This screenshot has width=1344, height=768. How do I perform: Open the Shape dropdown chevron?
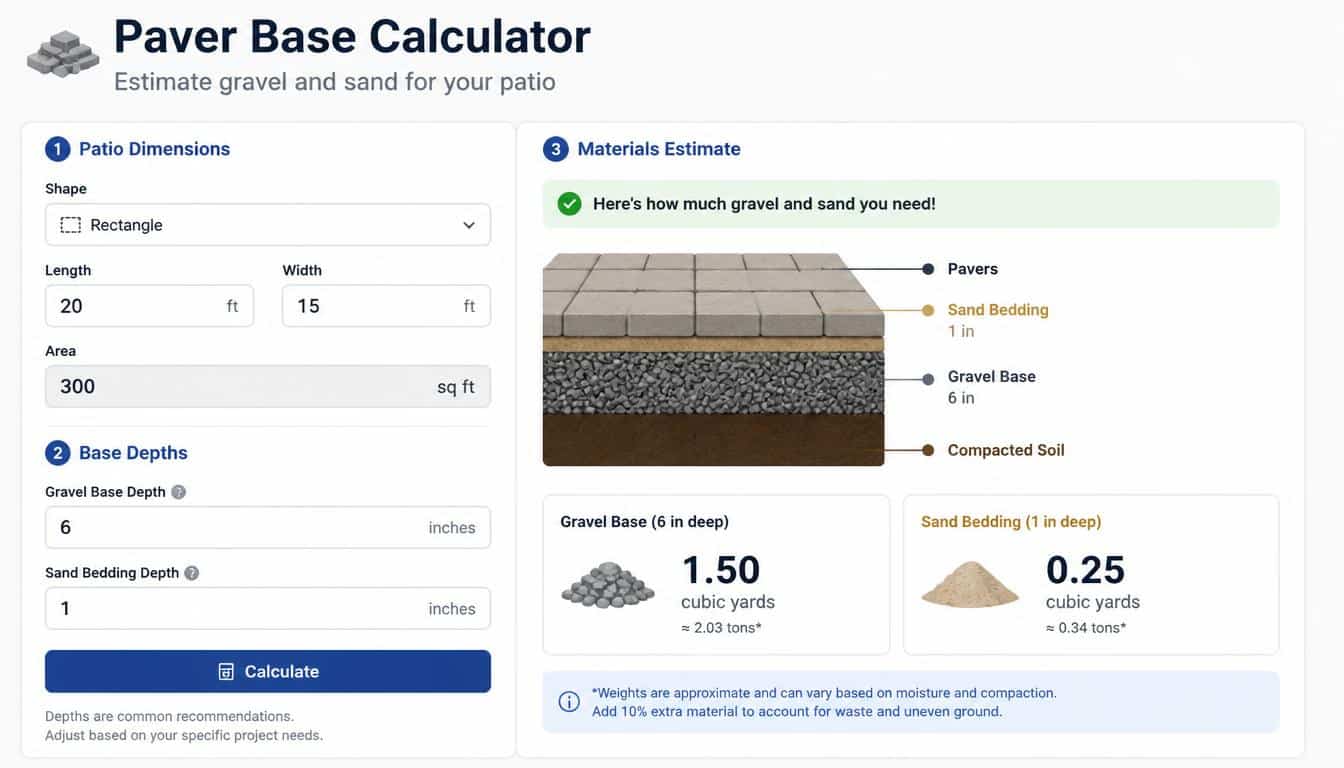click(x=469, y=225)
